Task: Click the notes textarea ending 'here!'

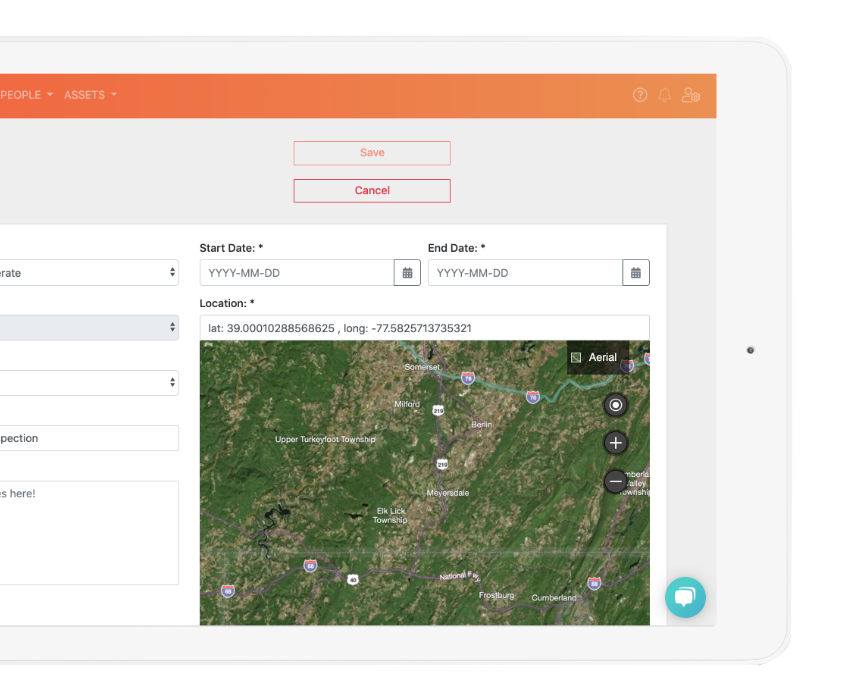Action: [x=89, y=533]
